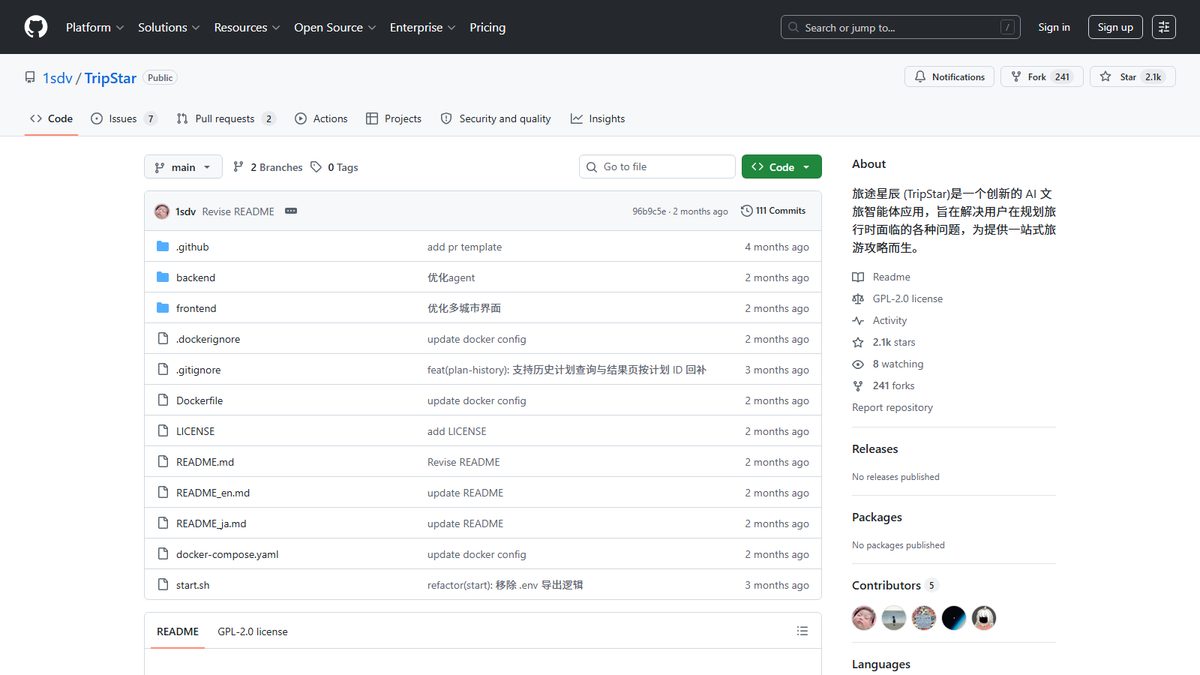This screenshot has height=675, width=1200.
Task: Click the forks icon in About
Action: pos(858,386)
